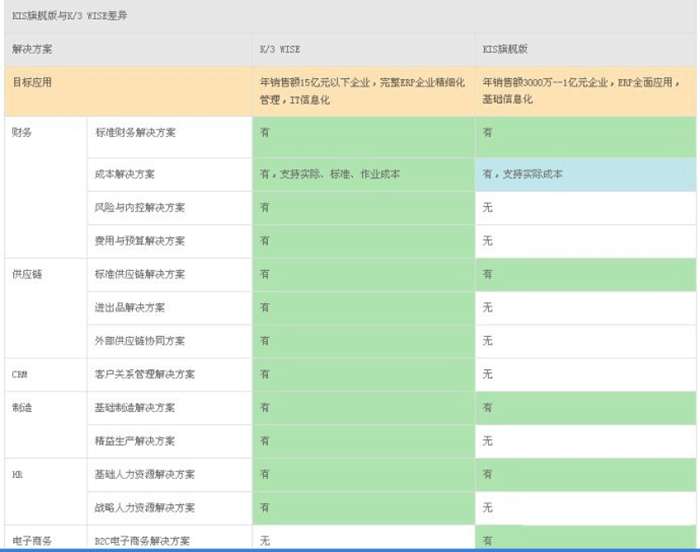This screenshot has width=700, height=552.
Task: Click "基础人力资源解决方案" row label
Action: (145, 474)
